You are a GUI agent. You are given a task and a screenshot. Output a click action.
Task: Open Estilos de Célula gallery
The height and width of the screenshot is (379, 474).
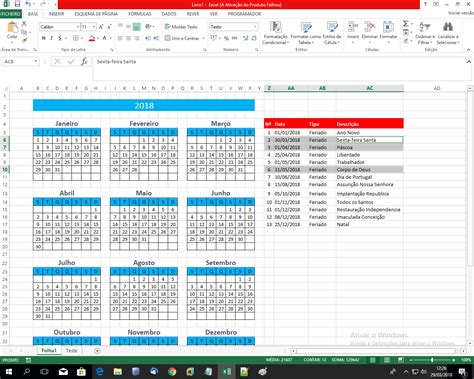click(x=332, y=33)
